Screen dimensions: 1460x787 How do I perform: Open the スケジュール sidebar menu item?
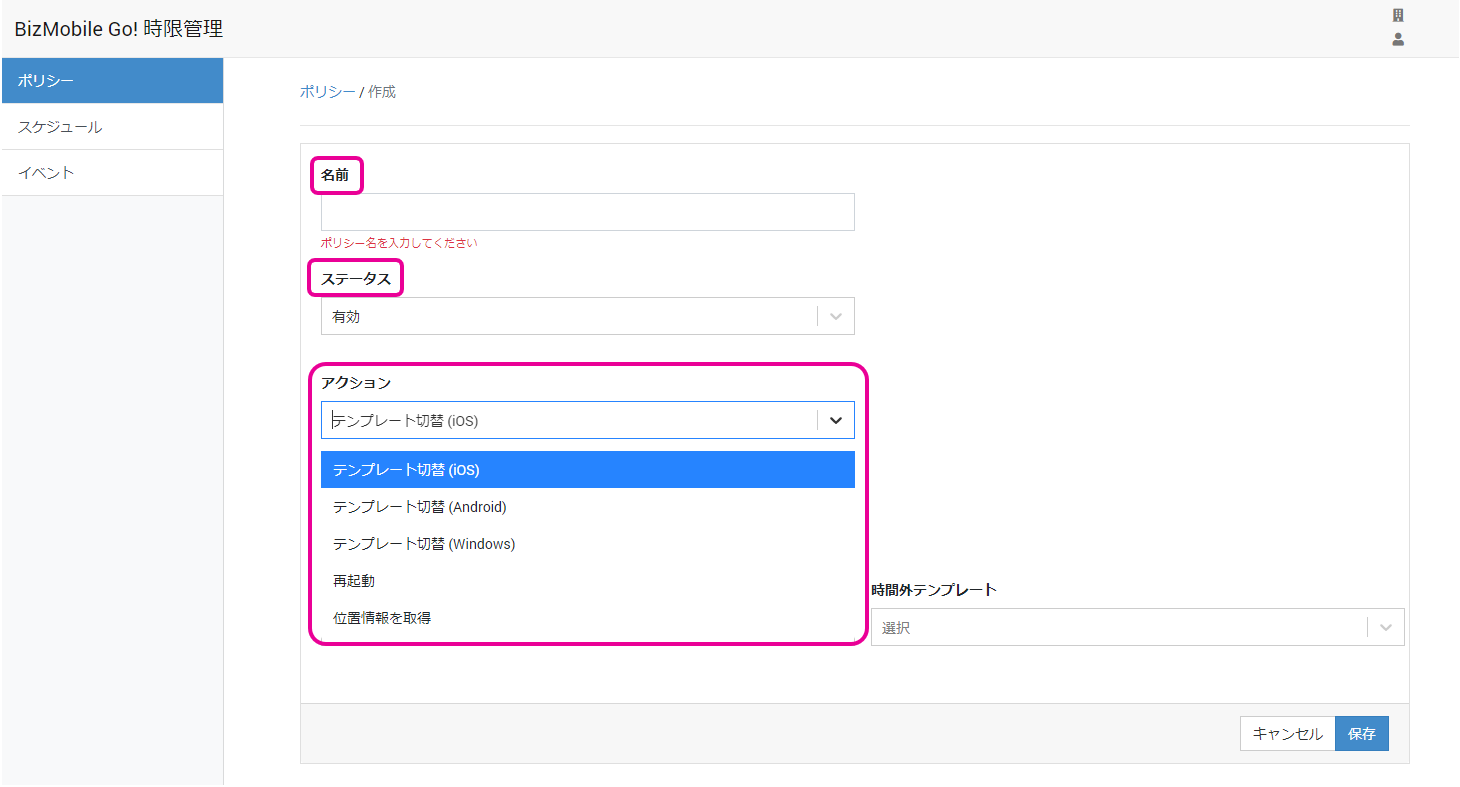click(112, 127)
